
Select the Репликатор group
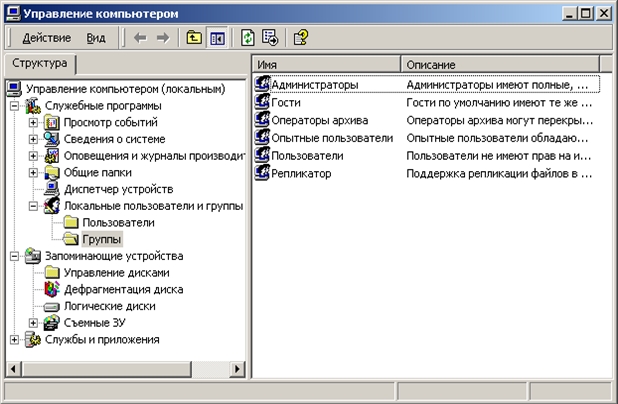[301, 173]
